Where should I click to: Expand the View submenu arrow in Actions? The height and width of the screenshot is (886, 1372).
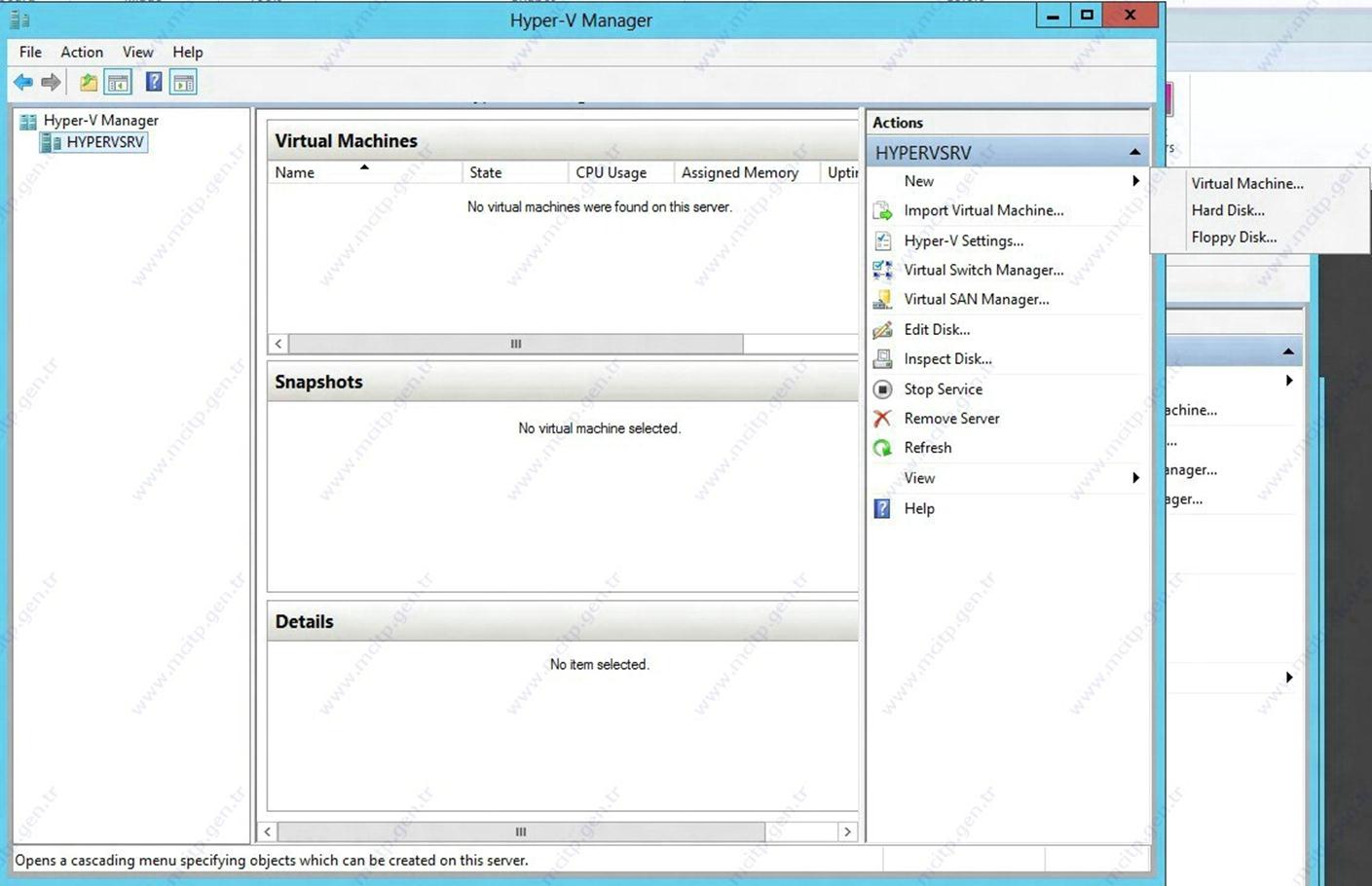tap(1135, 478)
